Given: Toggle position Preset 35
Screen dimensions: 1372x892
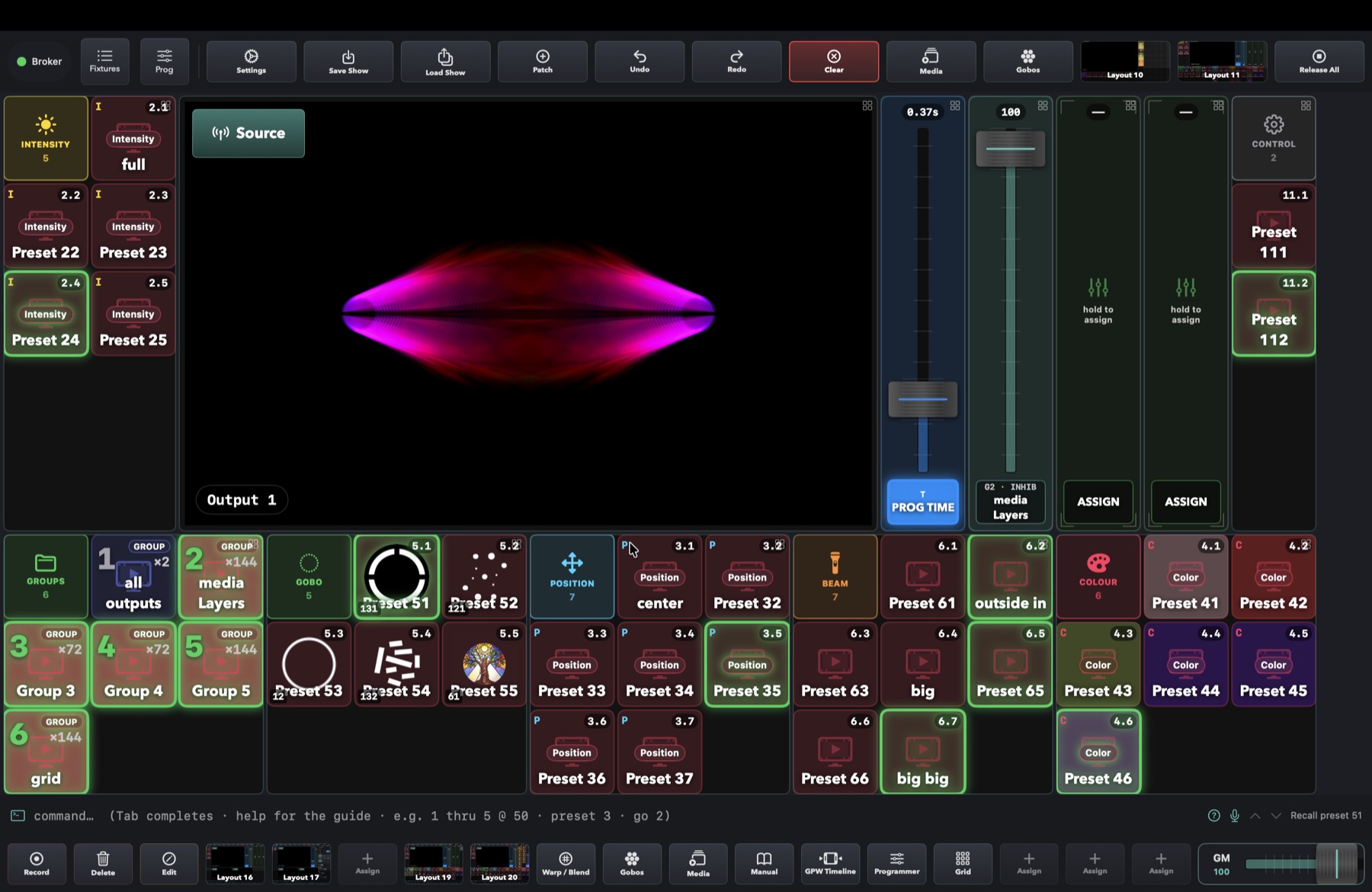Looking at the screenshot, I should (x=747, y=664).
